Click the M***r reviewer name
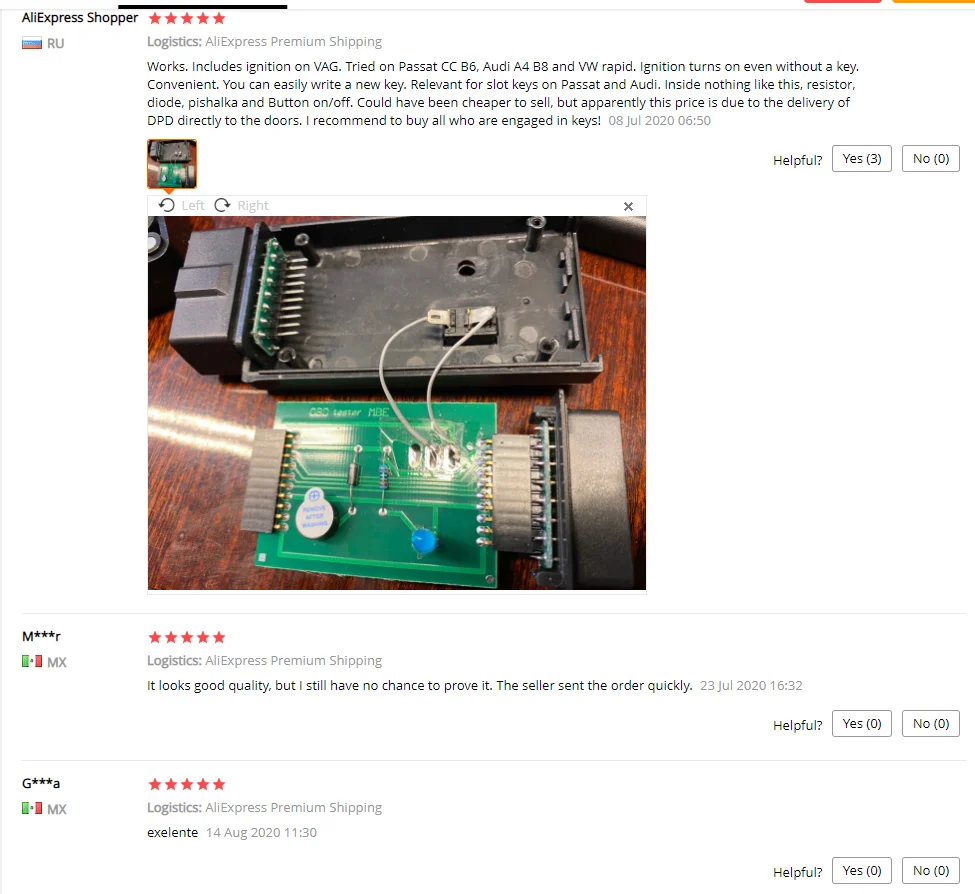 point(41,636)
